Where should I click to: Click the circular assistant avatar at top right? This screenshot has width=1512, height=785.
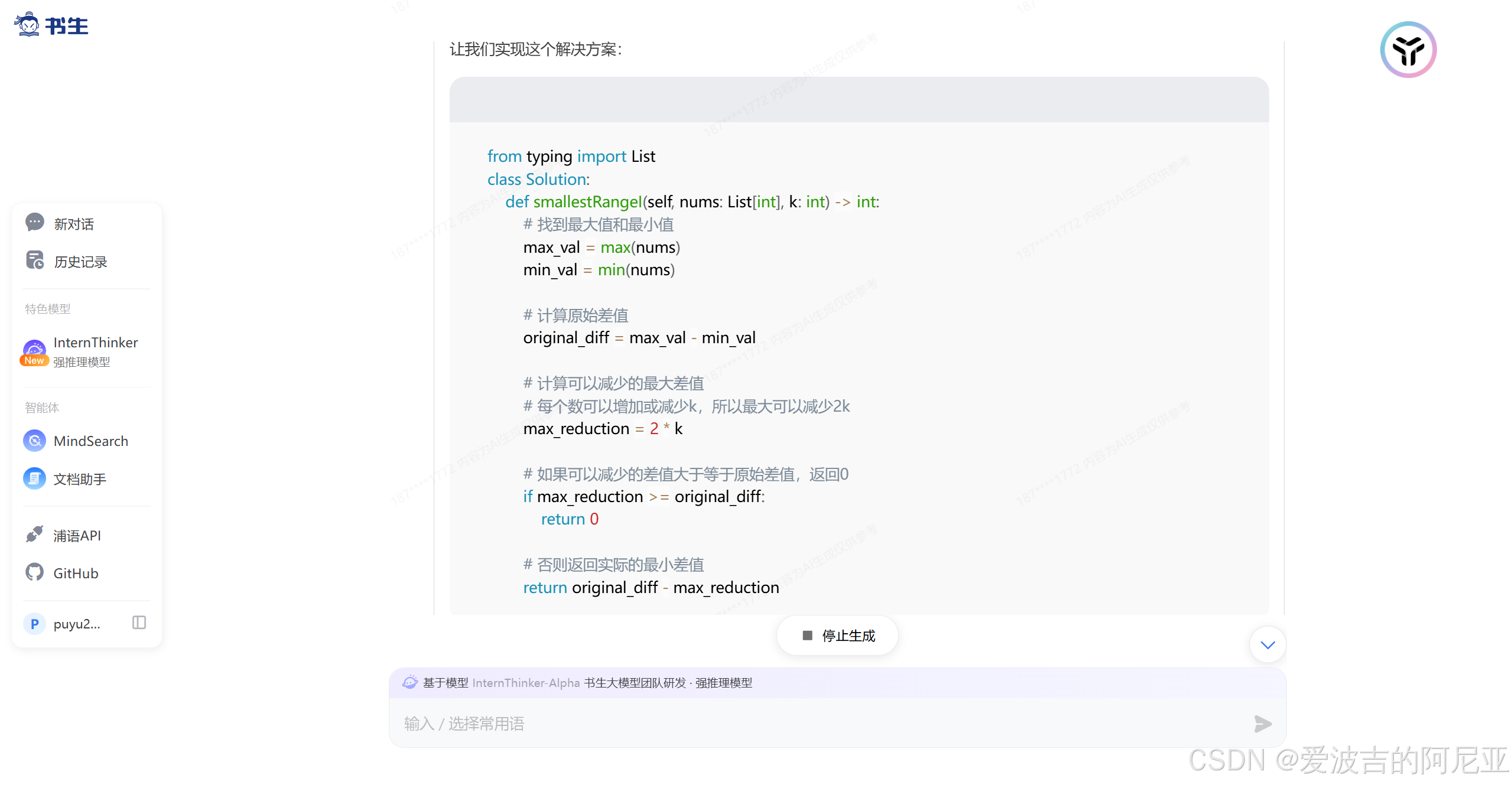[1407, 50]
